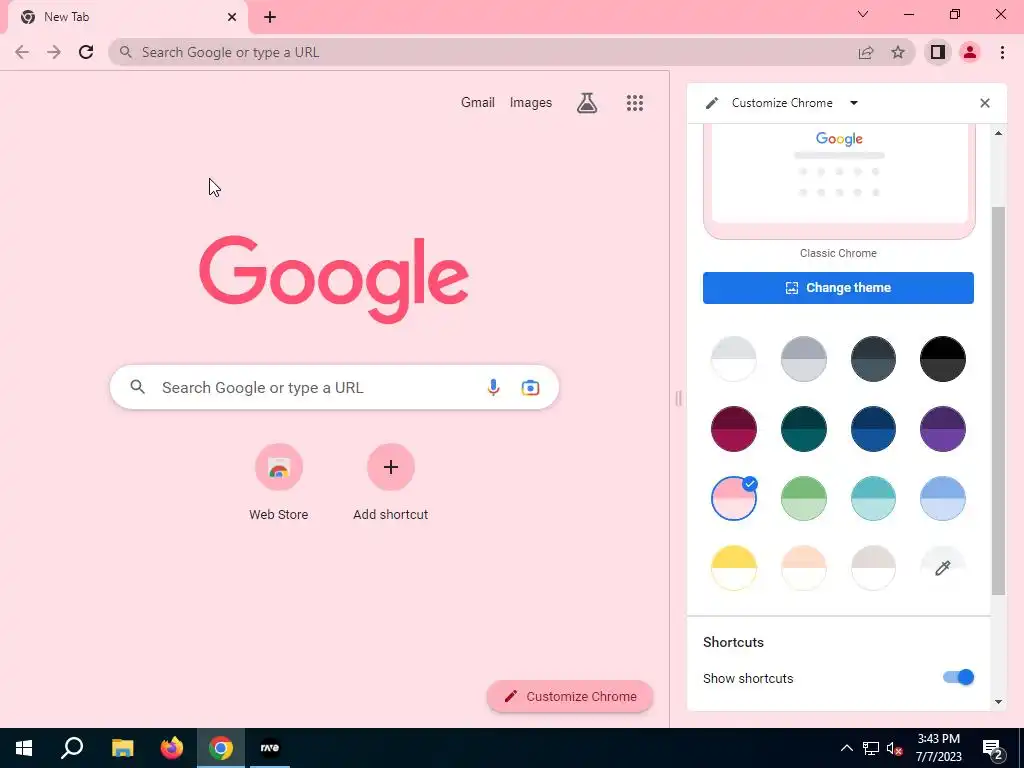
Task: Expand the Customize Chrome panel dropdown arrow
Action: click(854, 103)
